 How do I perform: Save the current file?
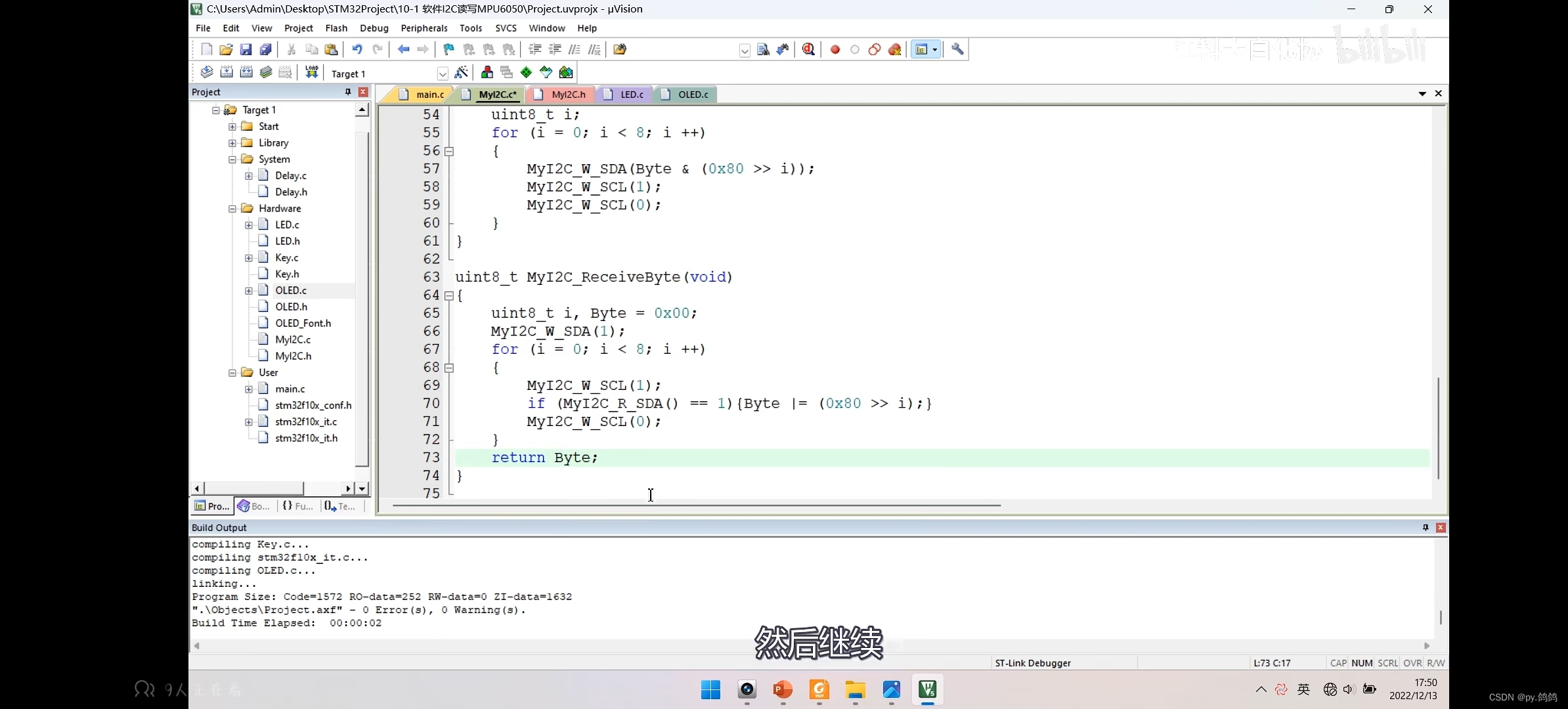tap(246, 49)
